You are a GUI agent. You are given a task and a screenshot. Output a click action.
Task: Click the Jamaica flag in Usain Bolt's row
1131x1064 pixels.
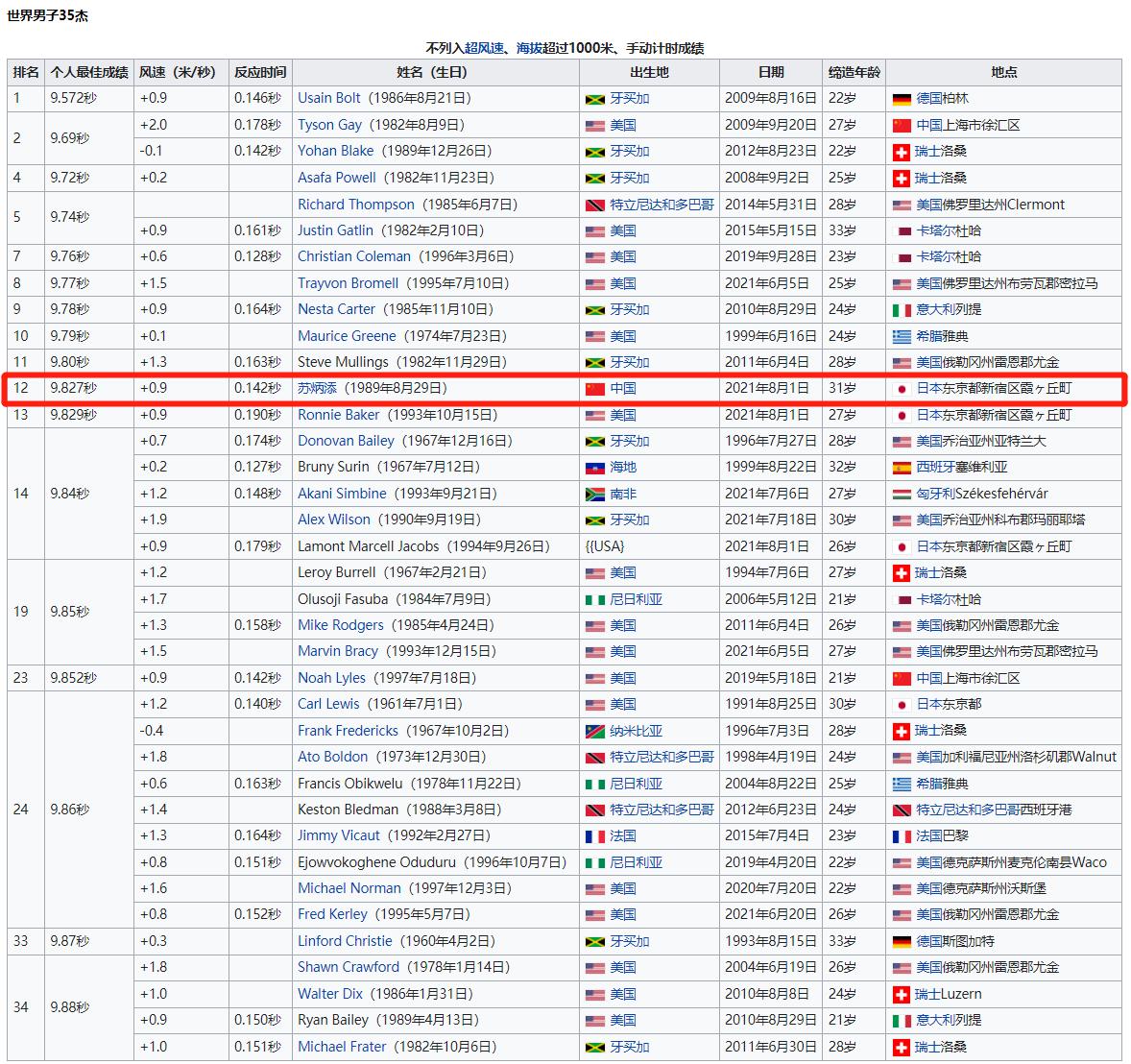pos(594,99)
